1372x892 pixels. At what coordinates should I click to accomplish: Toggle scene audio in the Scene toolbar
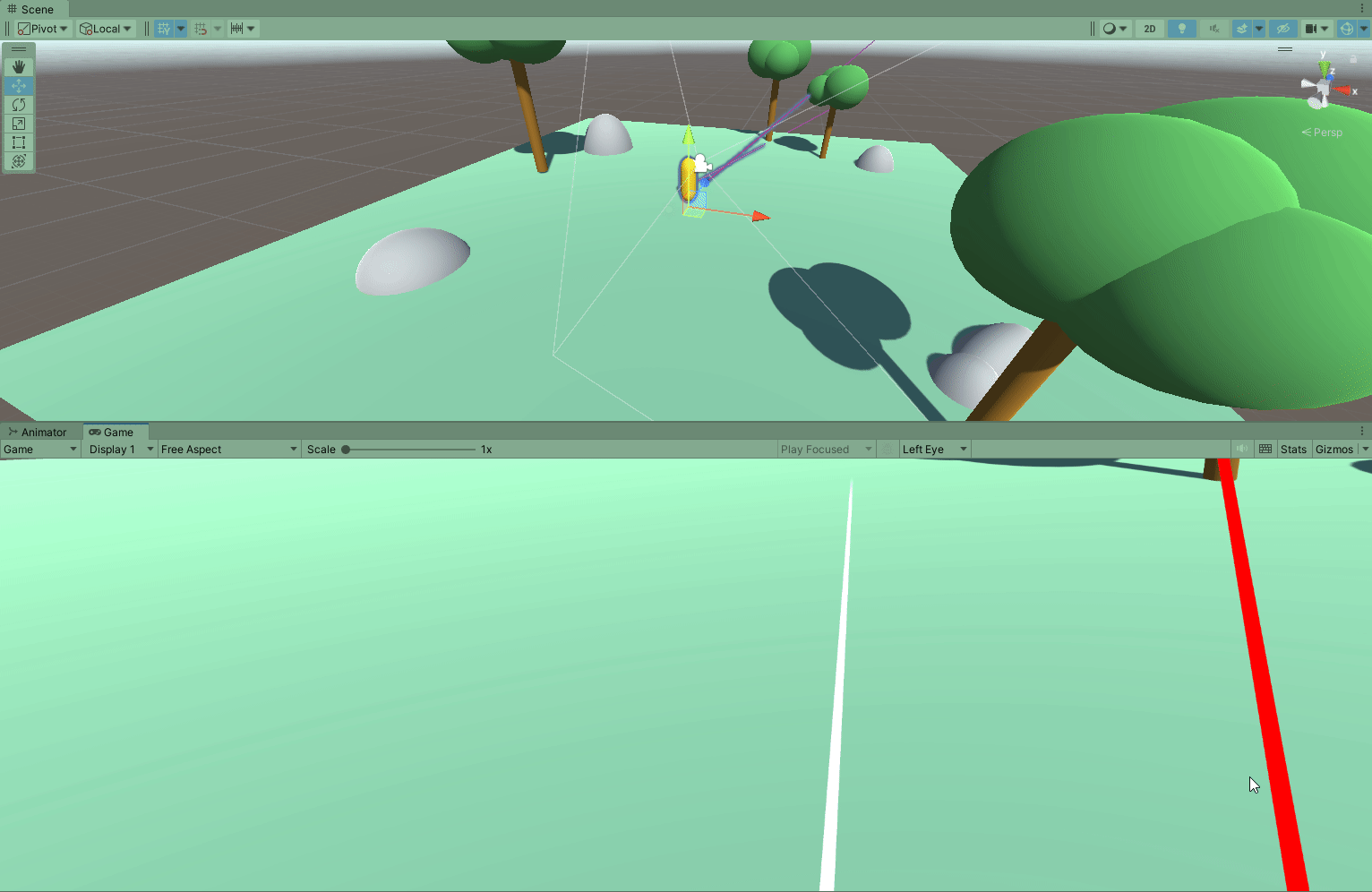(1214, 29)
